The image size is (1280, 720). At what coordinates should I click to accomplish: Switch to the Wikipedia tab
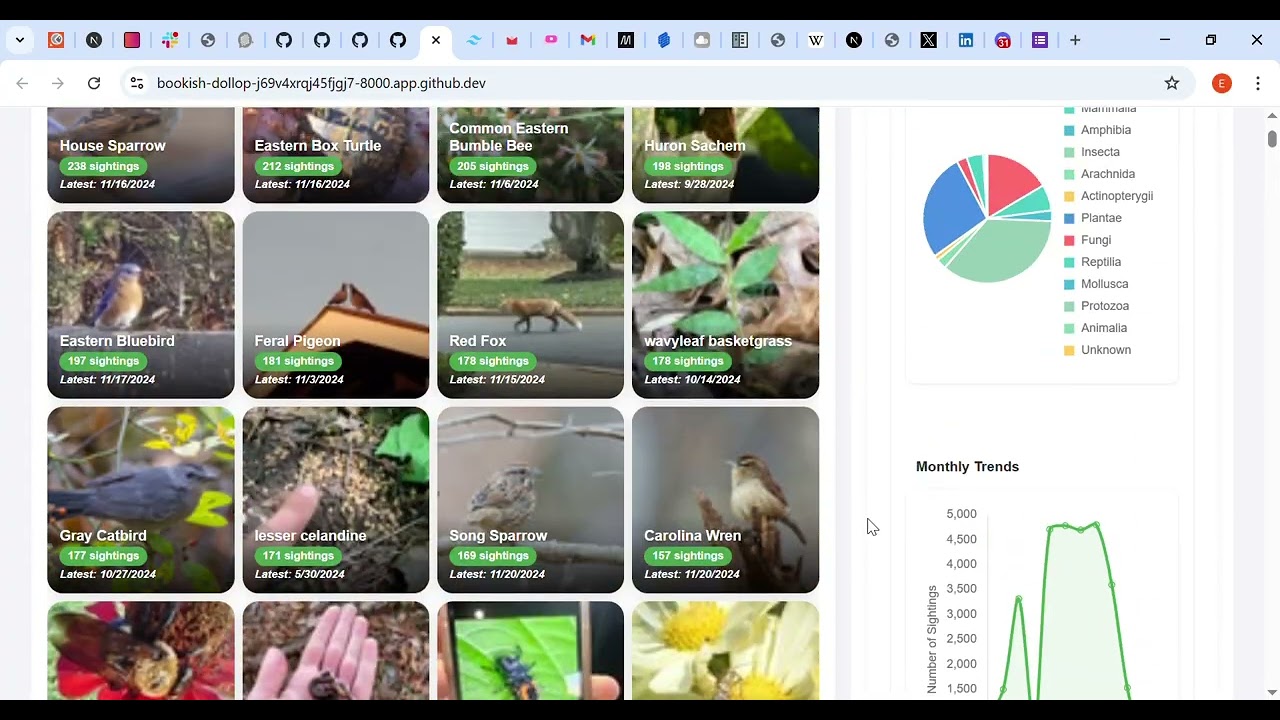coord(816,40)
